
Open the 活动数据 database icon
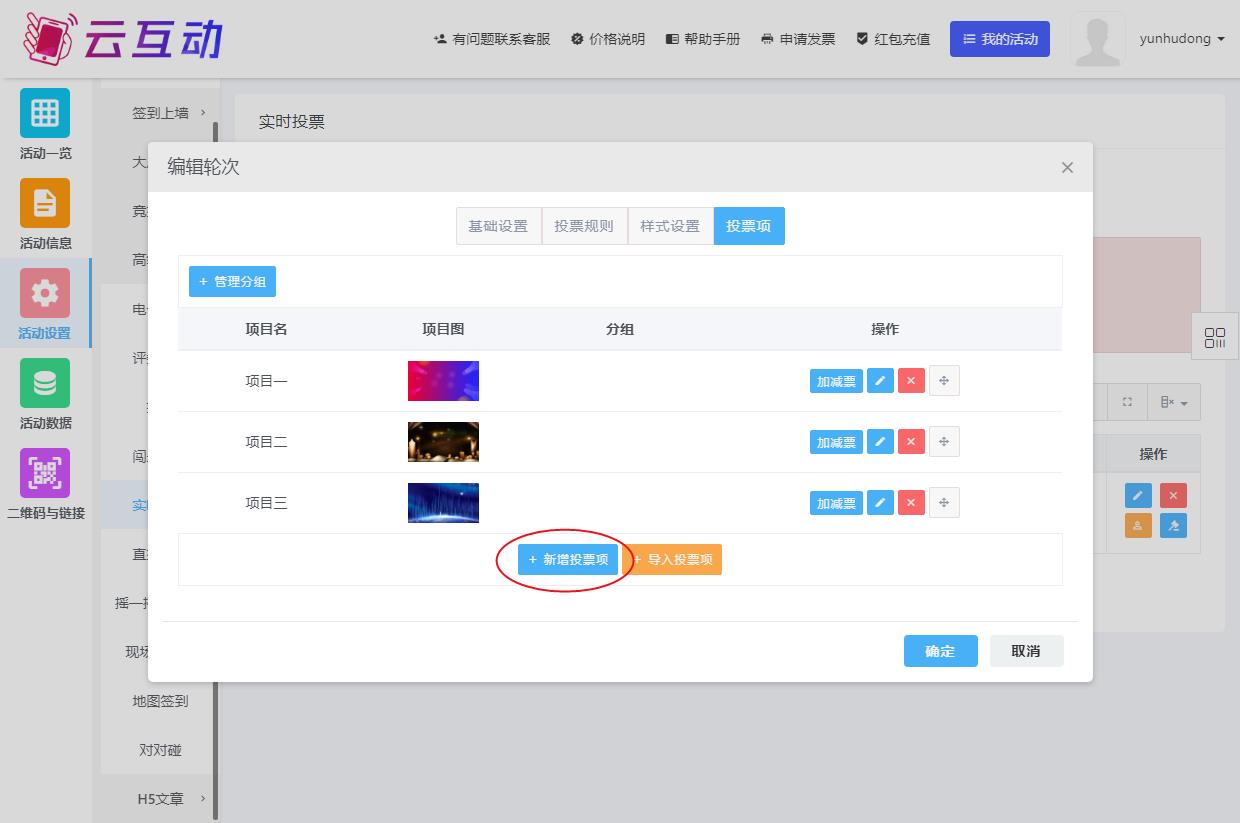point(45,383)
